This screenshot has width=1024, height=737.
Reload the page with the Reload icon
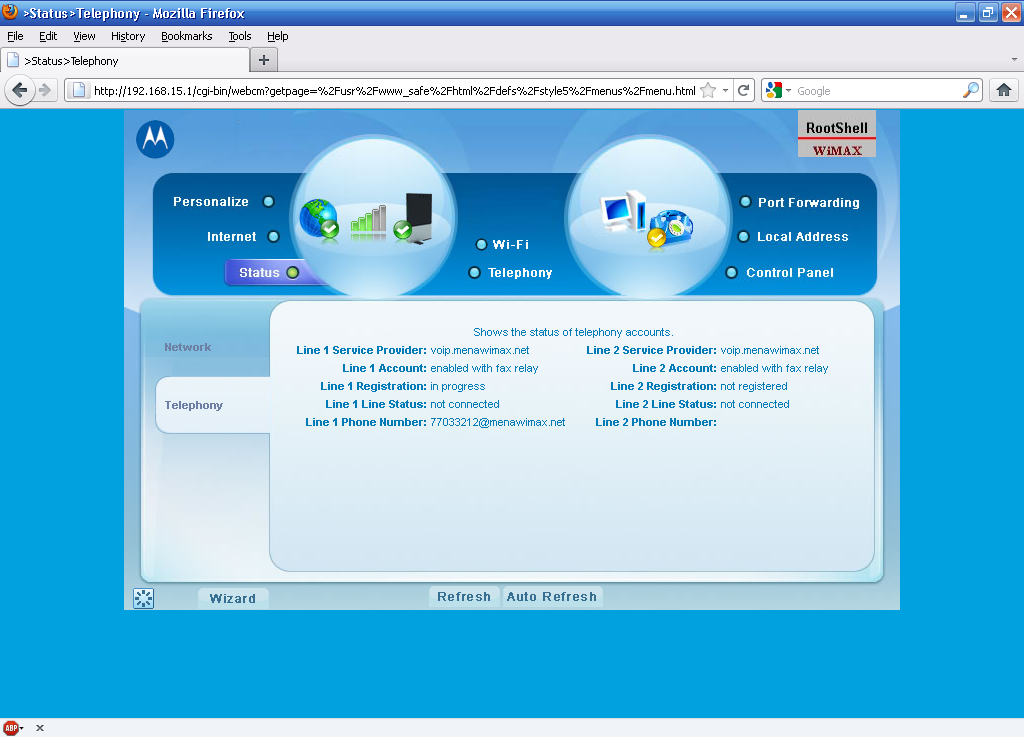click(743, 90)
